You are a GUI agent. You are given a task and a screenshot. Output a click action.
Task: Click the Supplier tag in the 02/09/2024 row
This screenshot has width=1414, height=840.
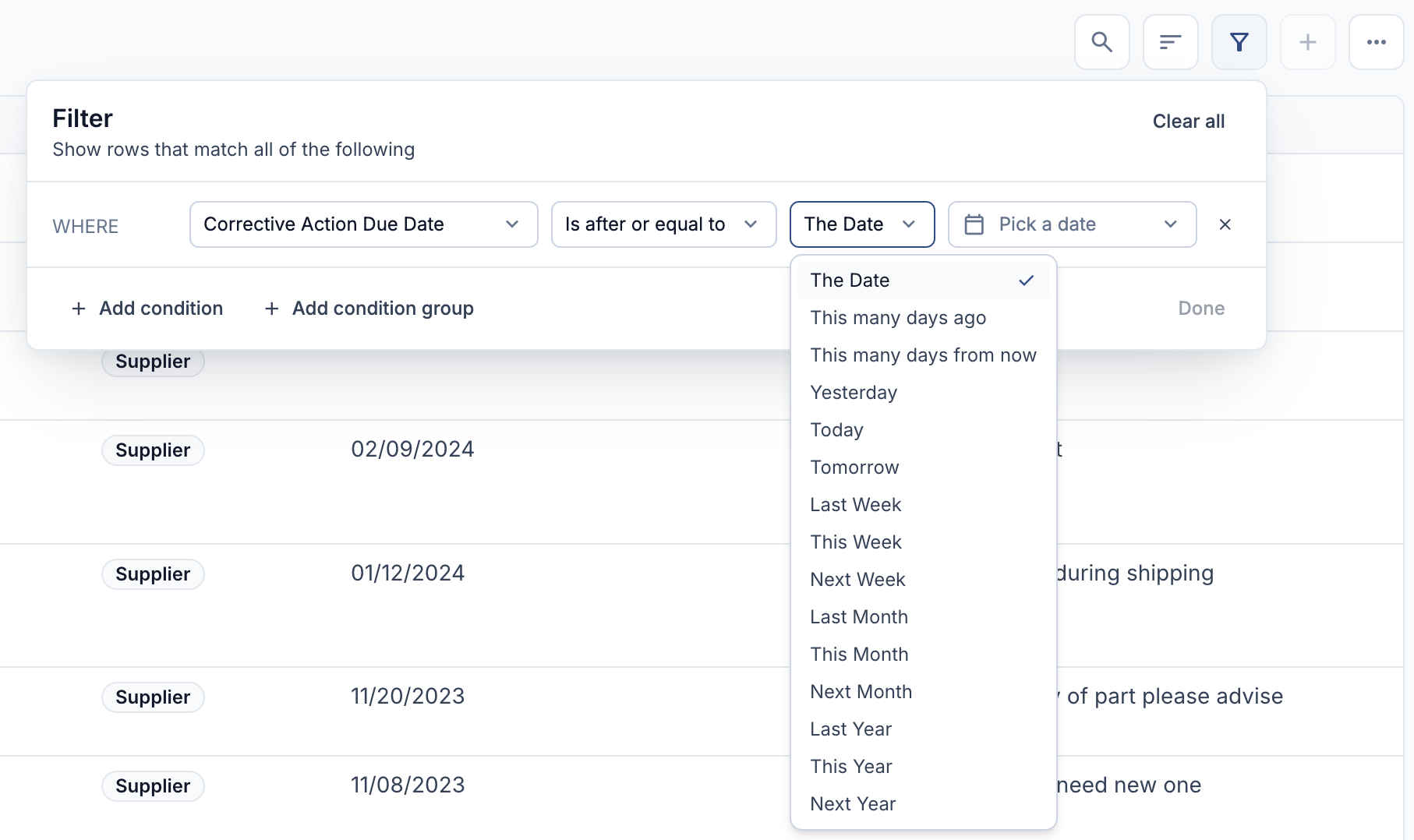click(x=153, y=450)
